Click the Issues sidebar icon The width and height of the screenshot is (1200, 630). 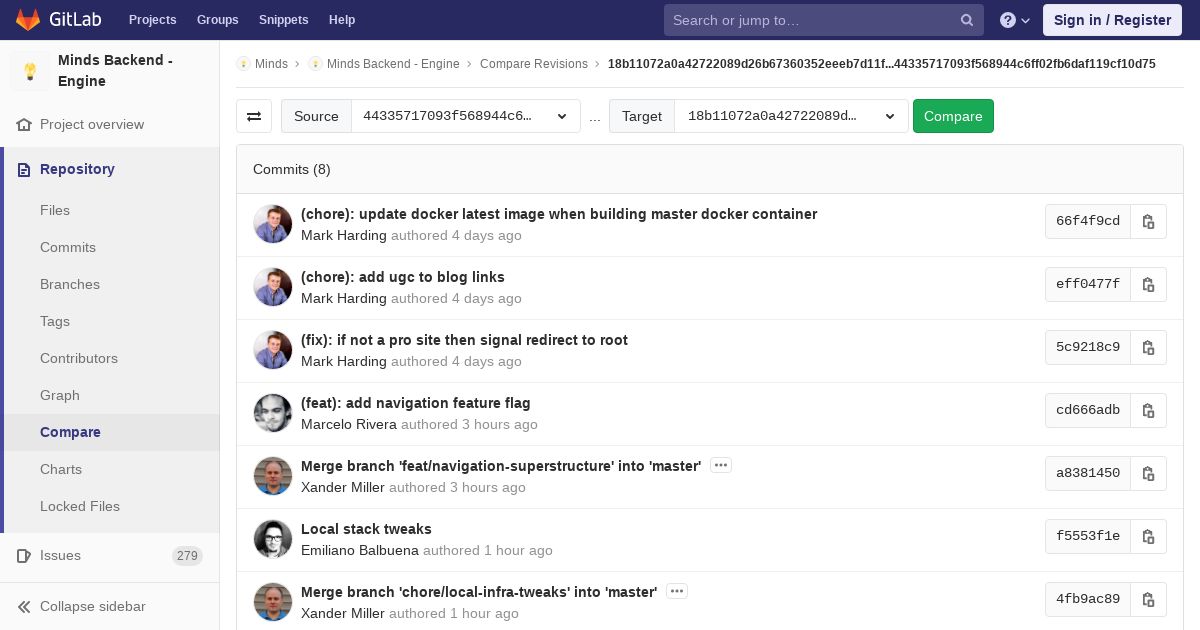pos(24,556)
